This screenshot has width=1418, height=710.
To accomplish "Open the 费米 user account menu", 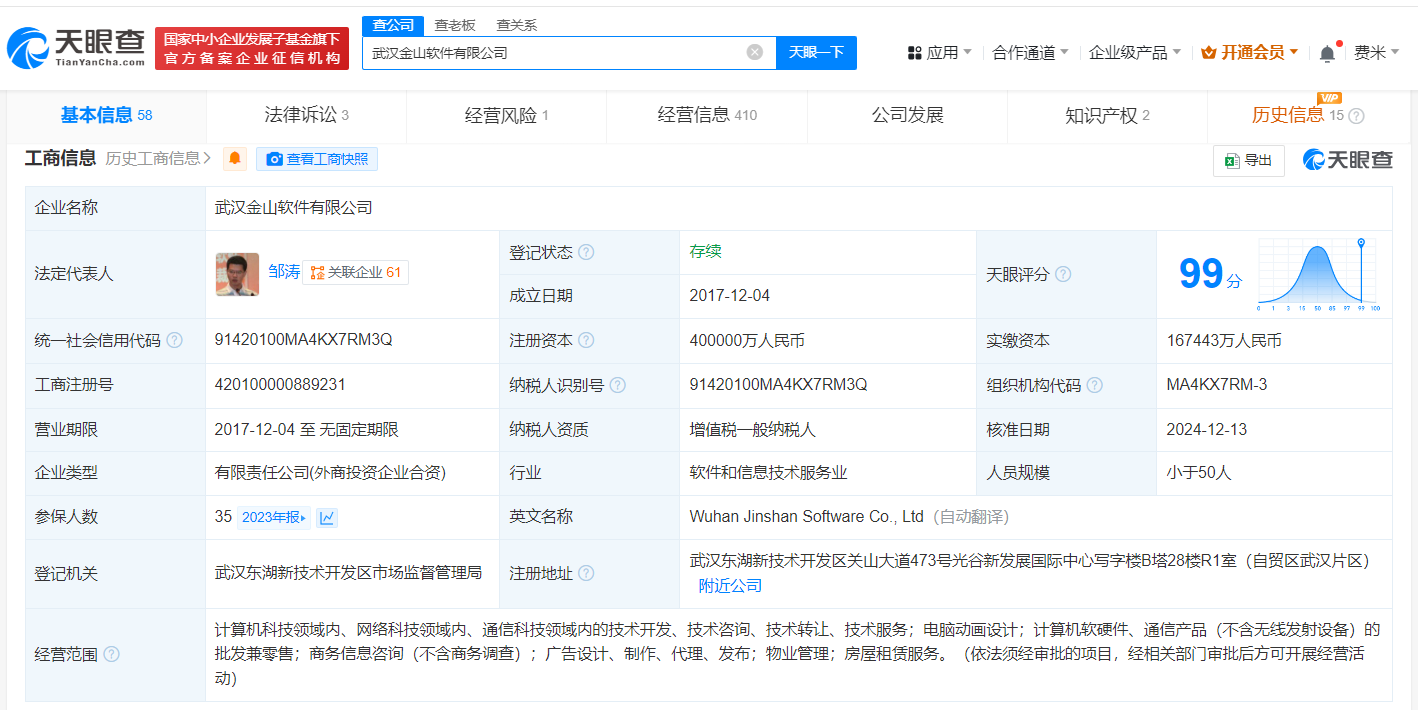I will pos(1376,53).
